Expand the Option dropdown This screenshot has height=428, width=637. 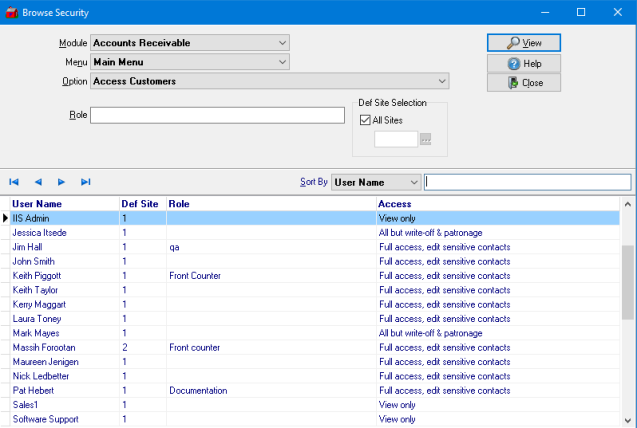[x=441, y=81]
